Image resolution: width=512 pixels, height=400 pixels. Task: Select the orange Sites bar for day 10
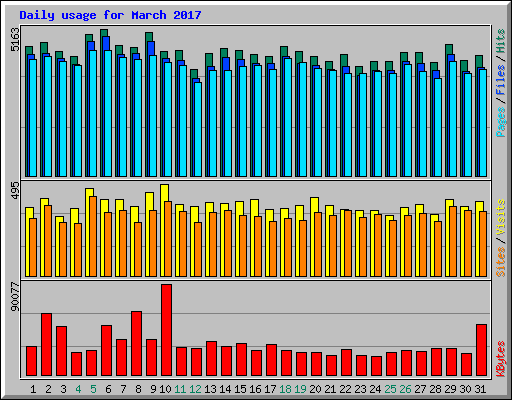click(168, 239)
